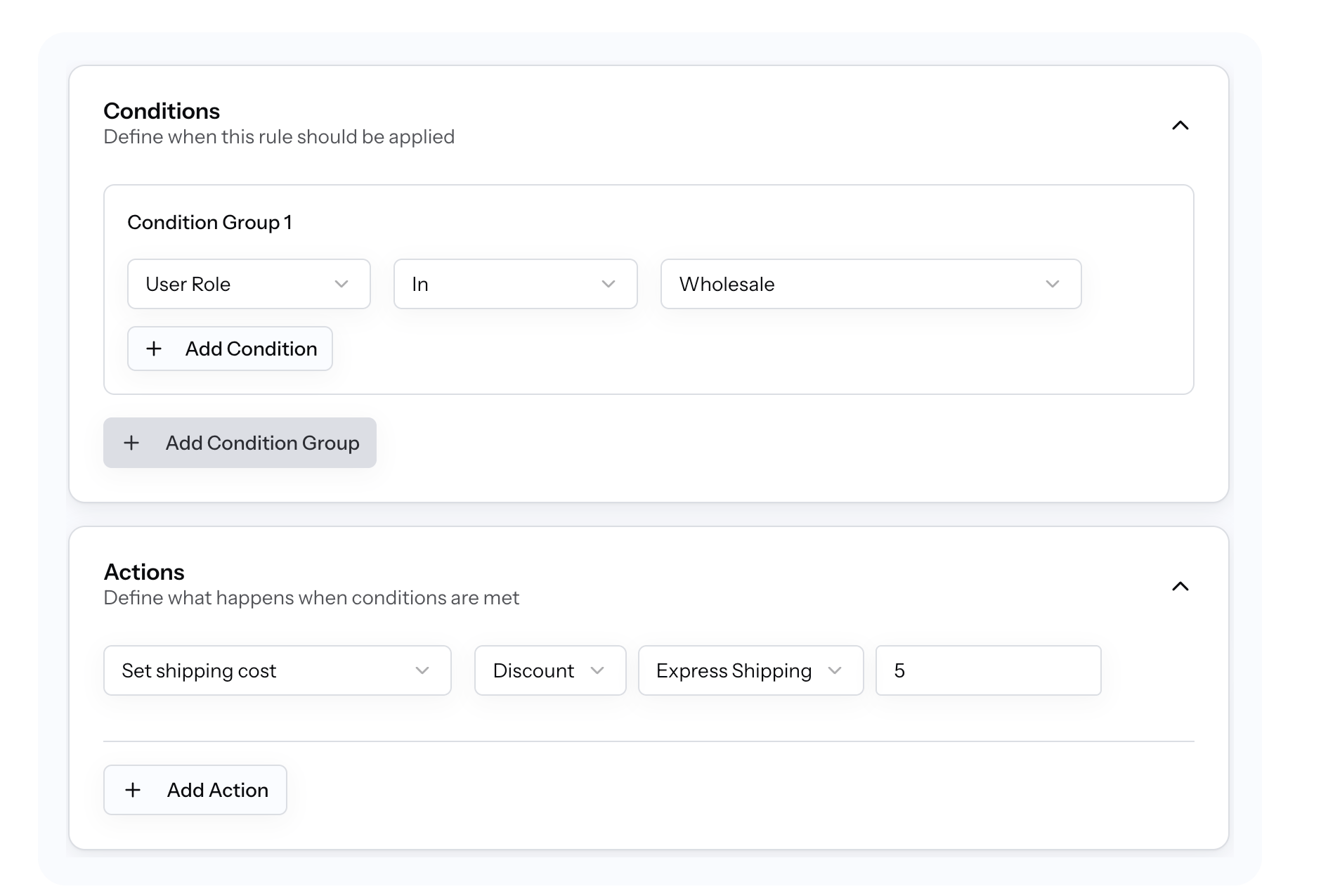
Task: Click the discount amount field showing 5
Action: [x=987, y=670]
